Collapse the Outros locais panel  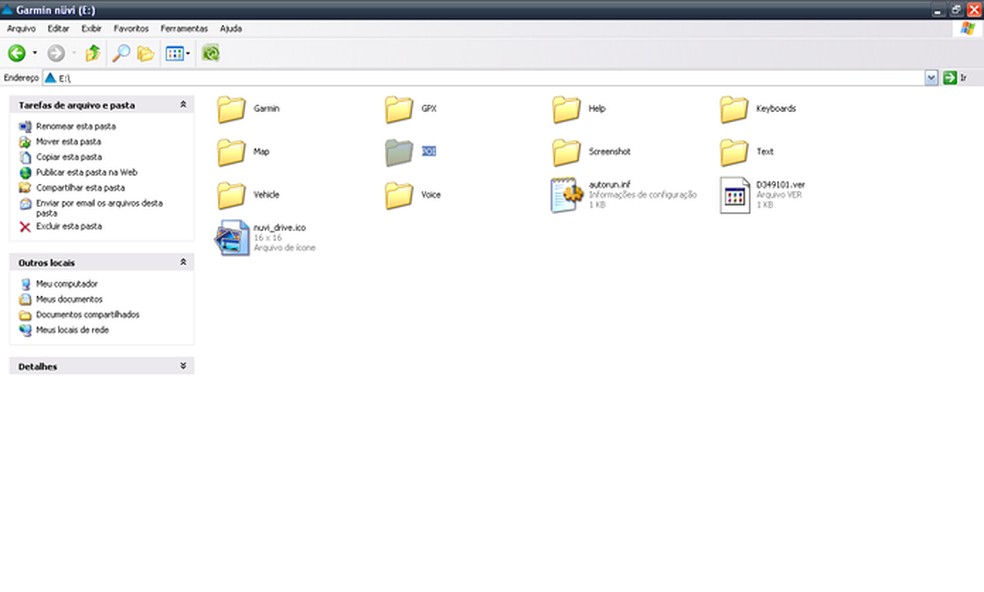pos(183,262)
